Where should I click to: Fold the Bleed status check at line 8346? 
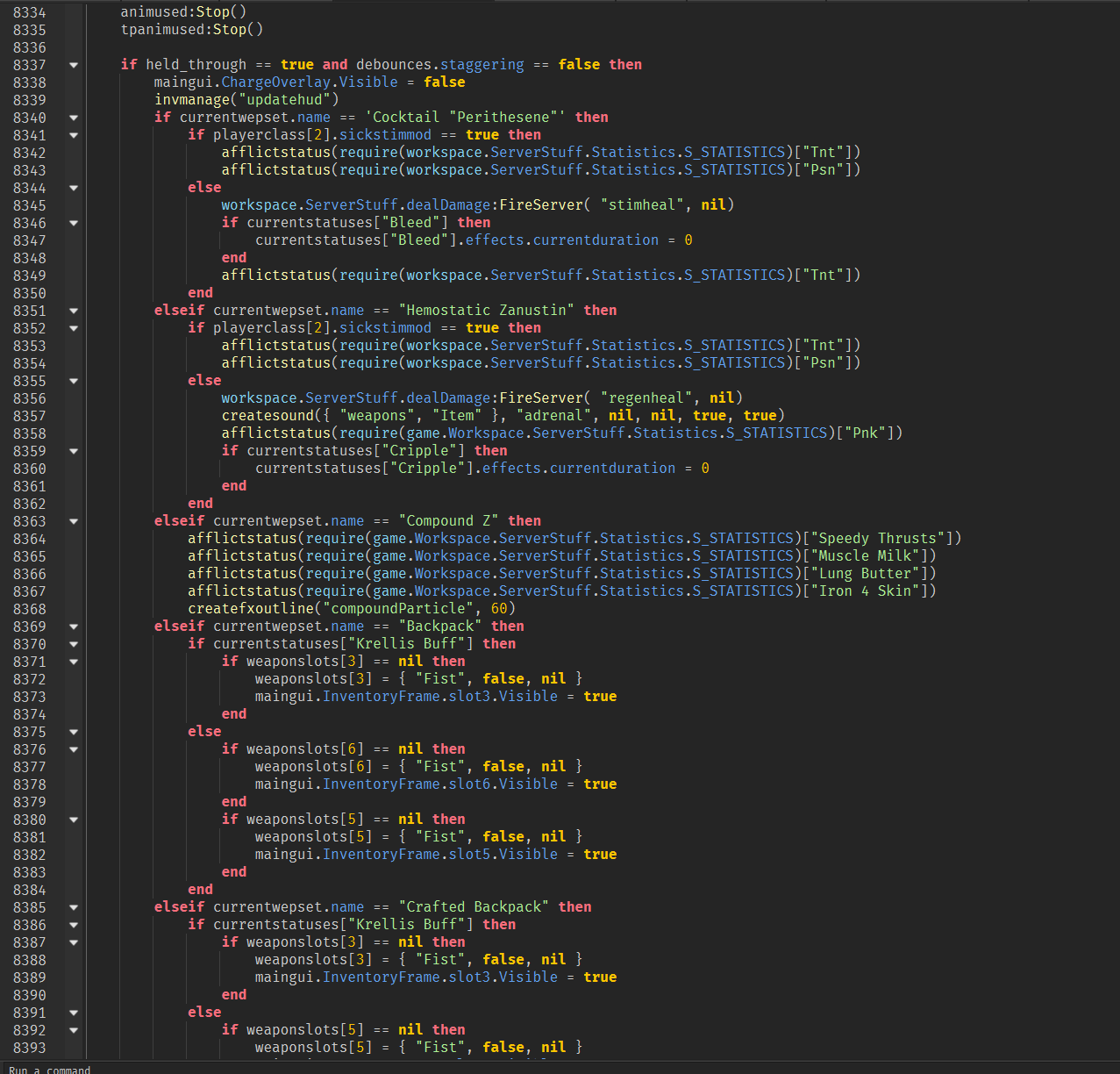point(74,223)
